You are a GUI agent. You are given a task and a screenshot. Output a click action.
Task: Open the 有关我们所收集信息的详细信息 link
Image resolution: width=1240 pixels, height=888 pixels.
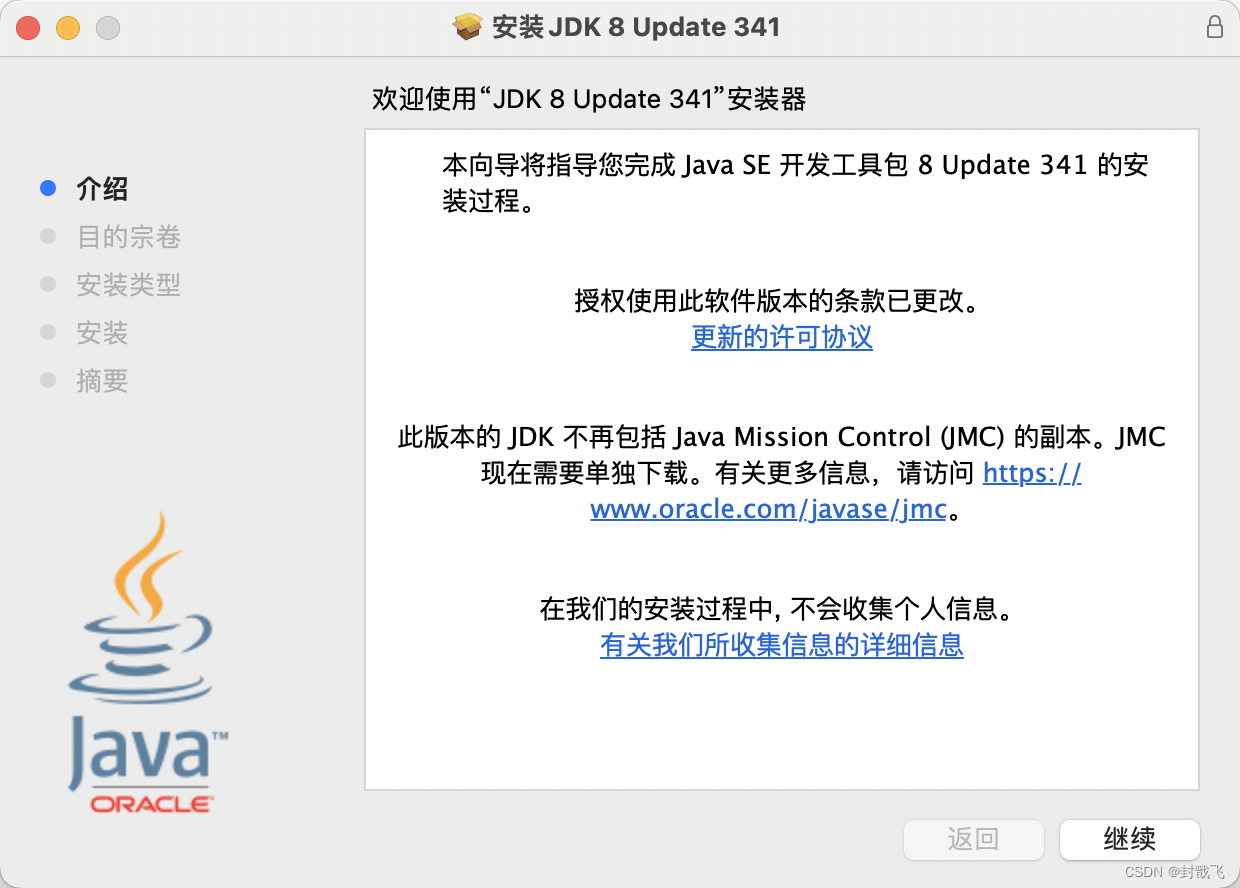782,645
